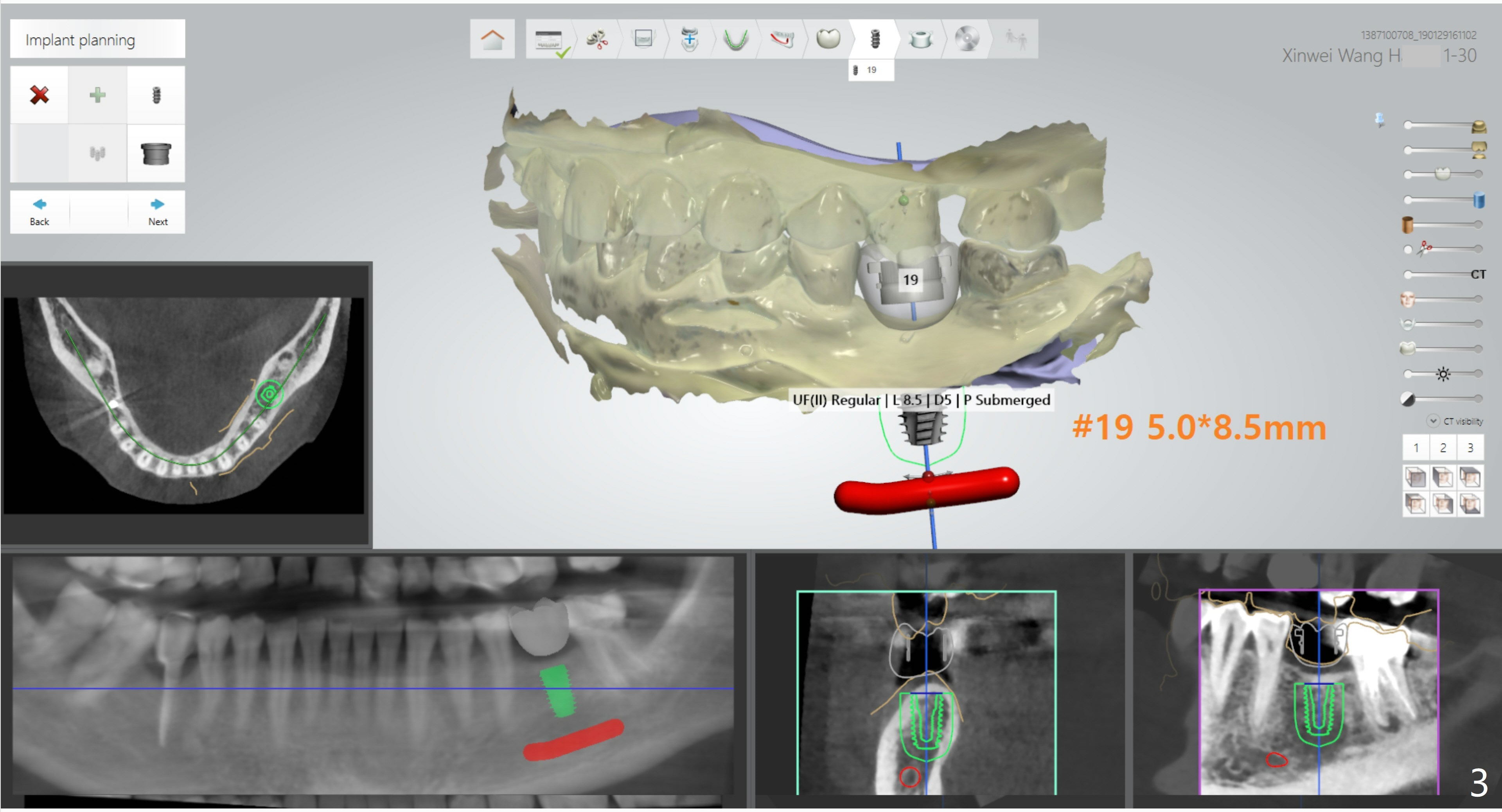Select the first CT cube view preset thumbnail

[x=1415, y=478]
